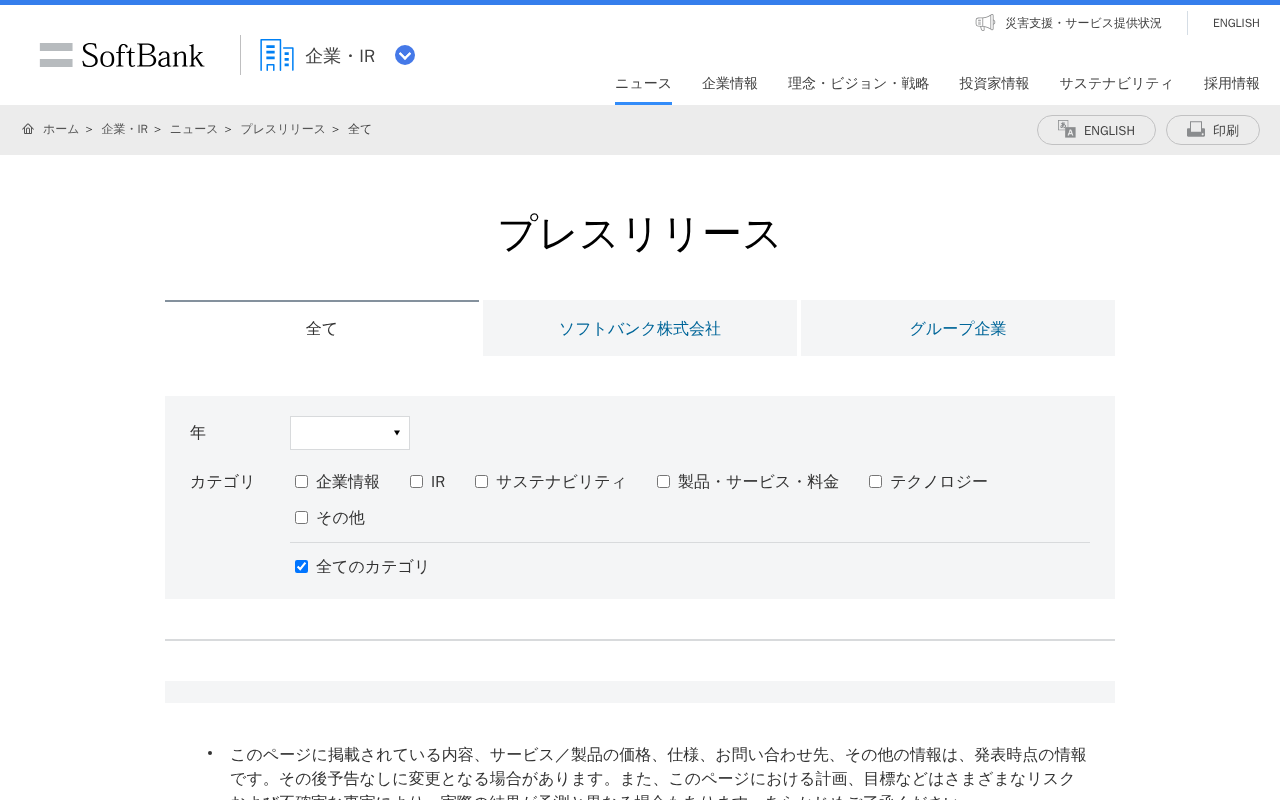This screenshot has height=800, width=1280.
Task: Go to ニュース breadcrumb link
Action: [x=193, y=129]
